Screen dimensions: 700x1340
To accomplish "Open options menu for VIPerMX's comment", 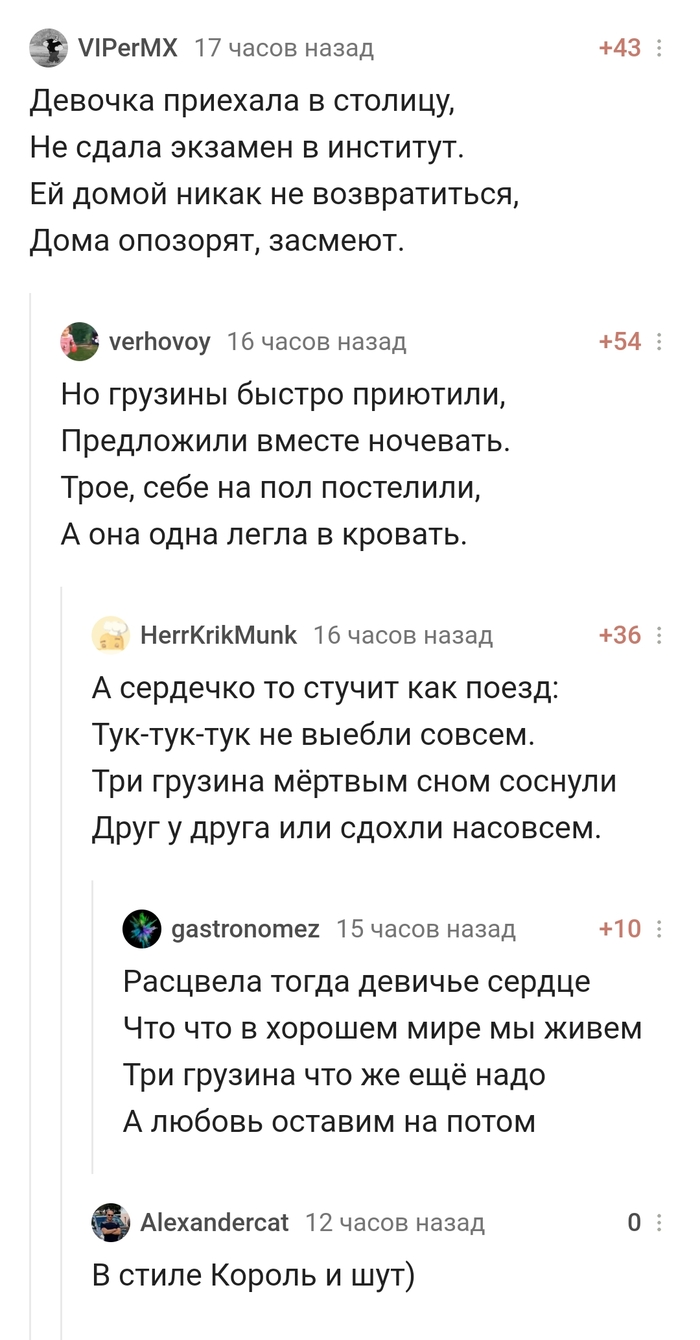I will 660,48.
